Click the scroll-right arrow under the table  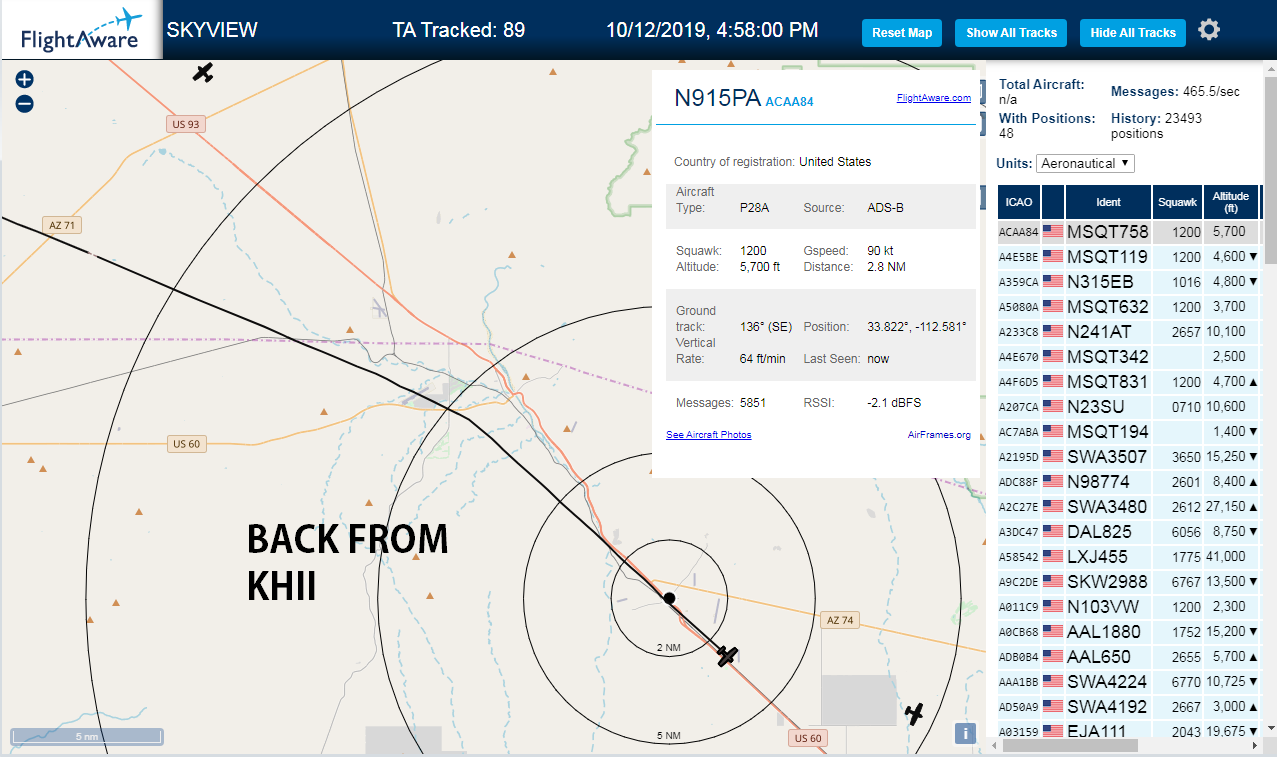tap(1254, 745)
